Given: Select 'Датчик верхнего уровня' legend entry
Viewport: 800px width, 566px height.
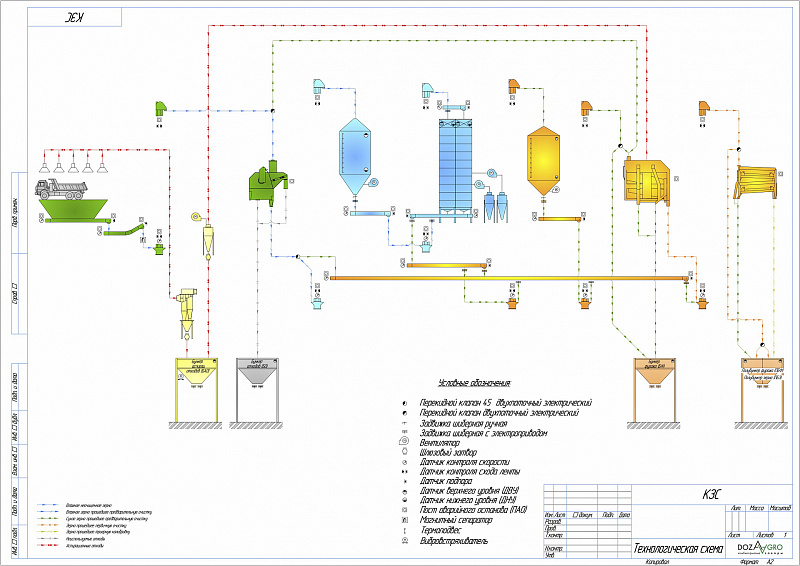Looking at the screenshot, I should [469, 491].
